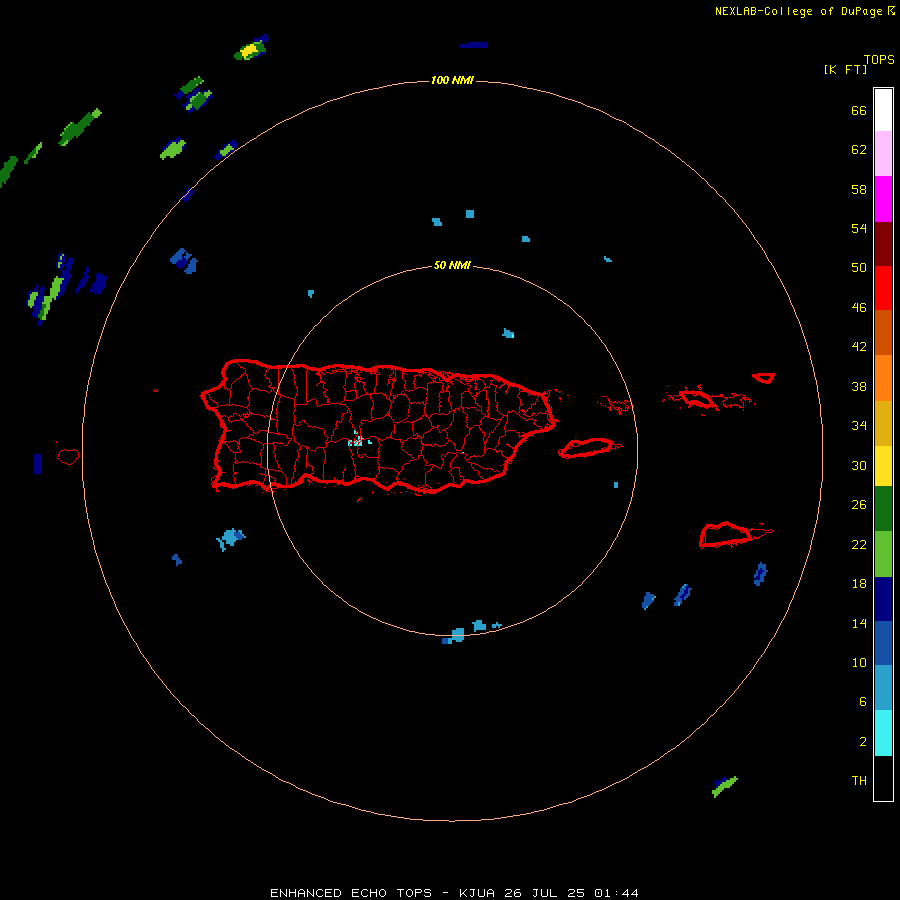Viewport: 900px width, 900px height.
Task: Click legend value 10
Action: [859, 662]
